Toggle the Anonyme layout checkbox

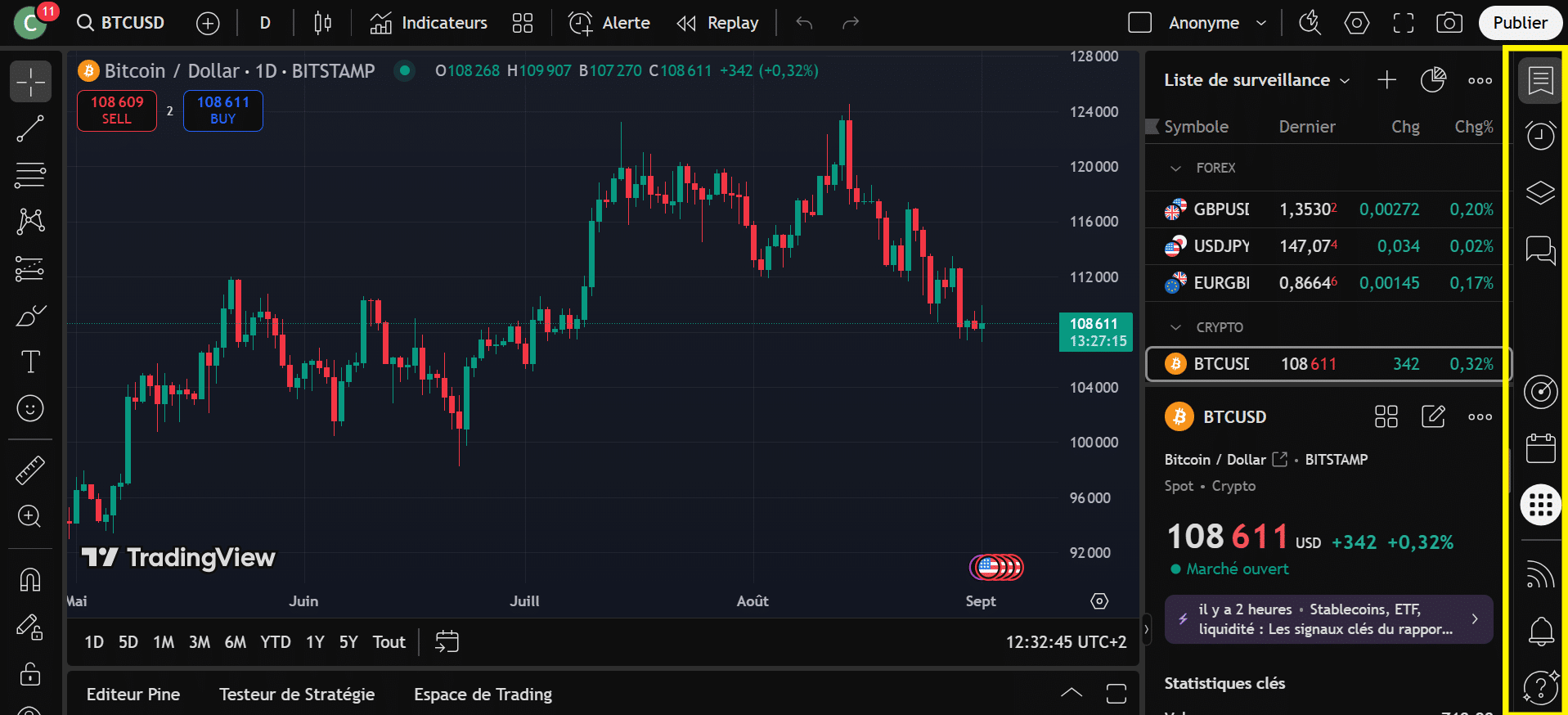1139,23
